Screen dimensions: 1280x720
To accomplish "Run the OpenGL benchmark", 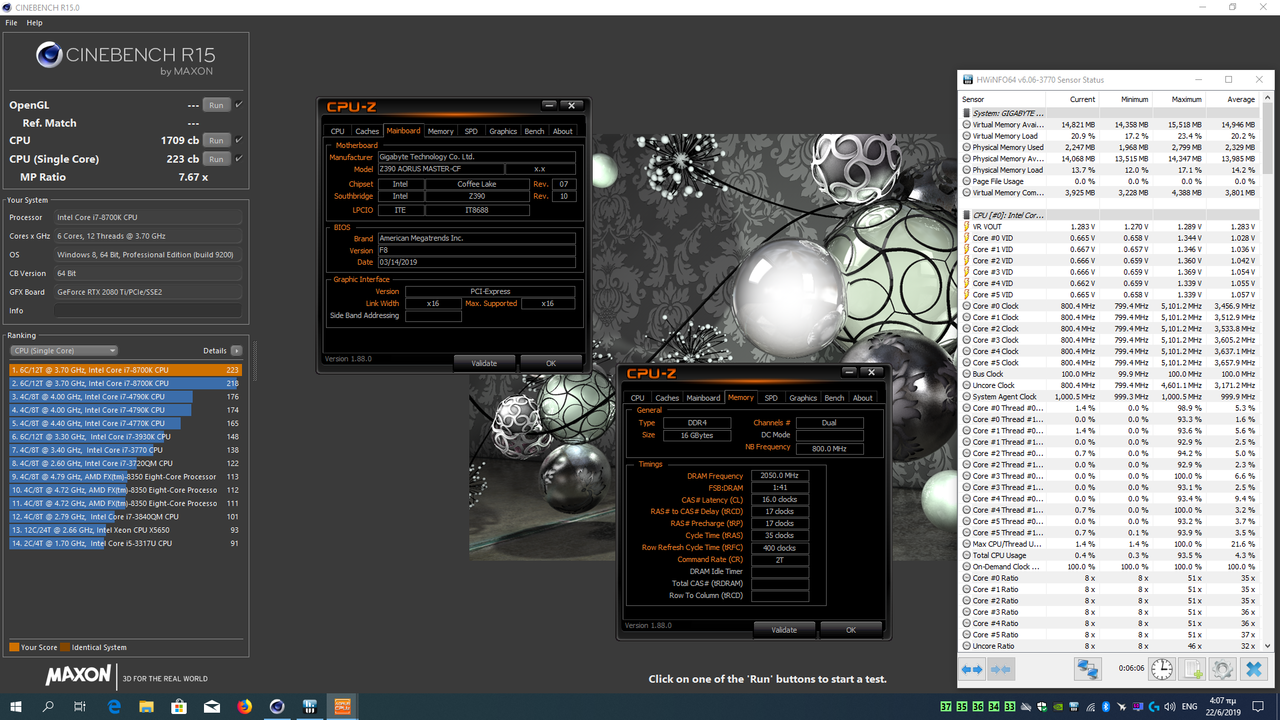I will (215, 105).
